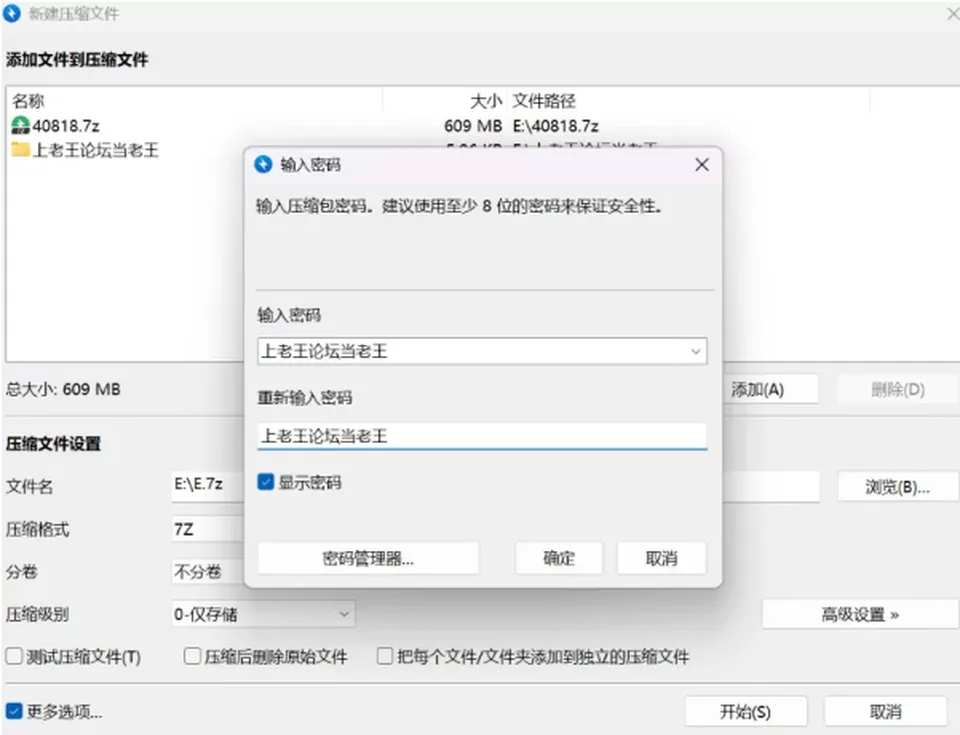
Task: Sort by the 名称 column header
Action: [196, 100]
